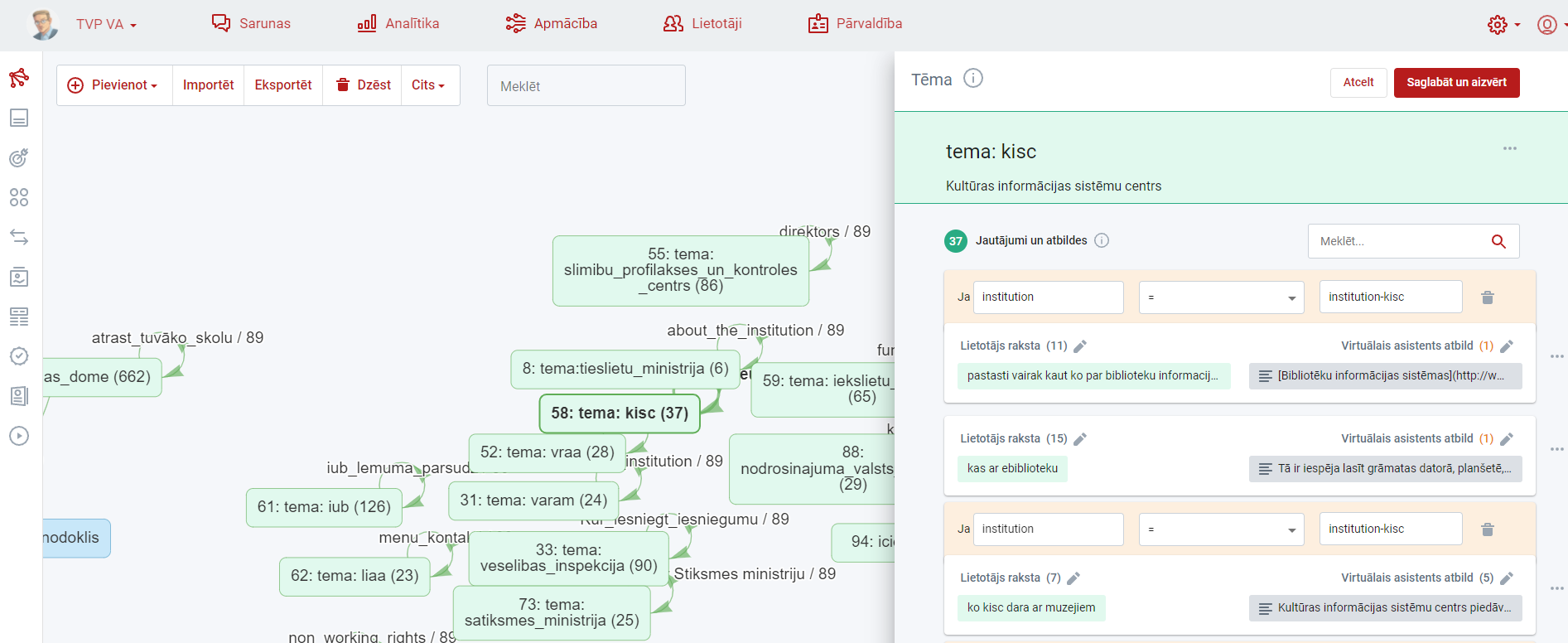Click the info icon next to Tēma

(973, 79)
